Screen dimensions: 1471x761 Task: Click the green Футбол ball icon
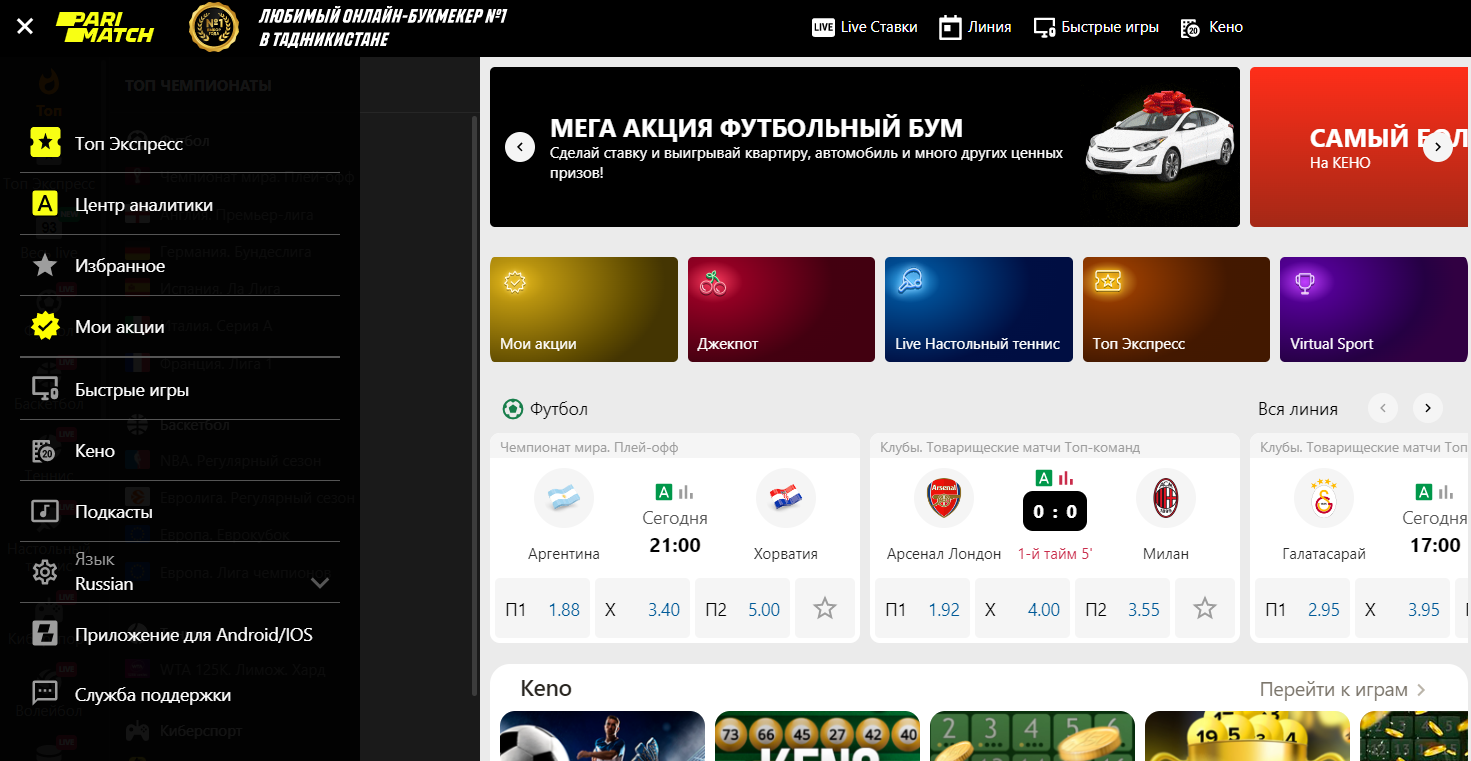(x=513, y=408)
